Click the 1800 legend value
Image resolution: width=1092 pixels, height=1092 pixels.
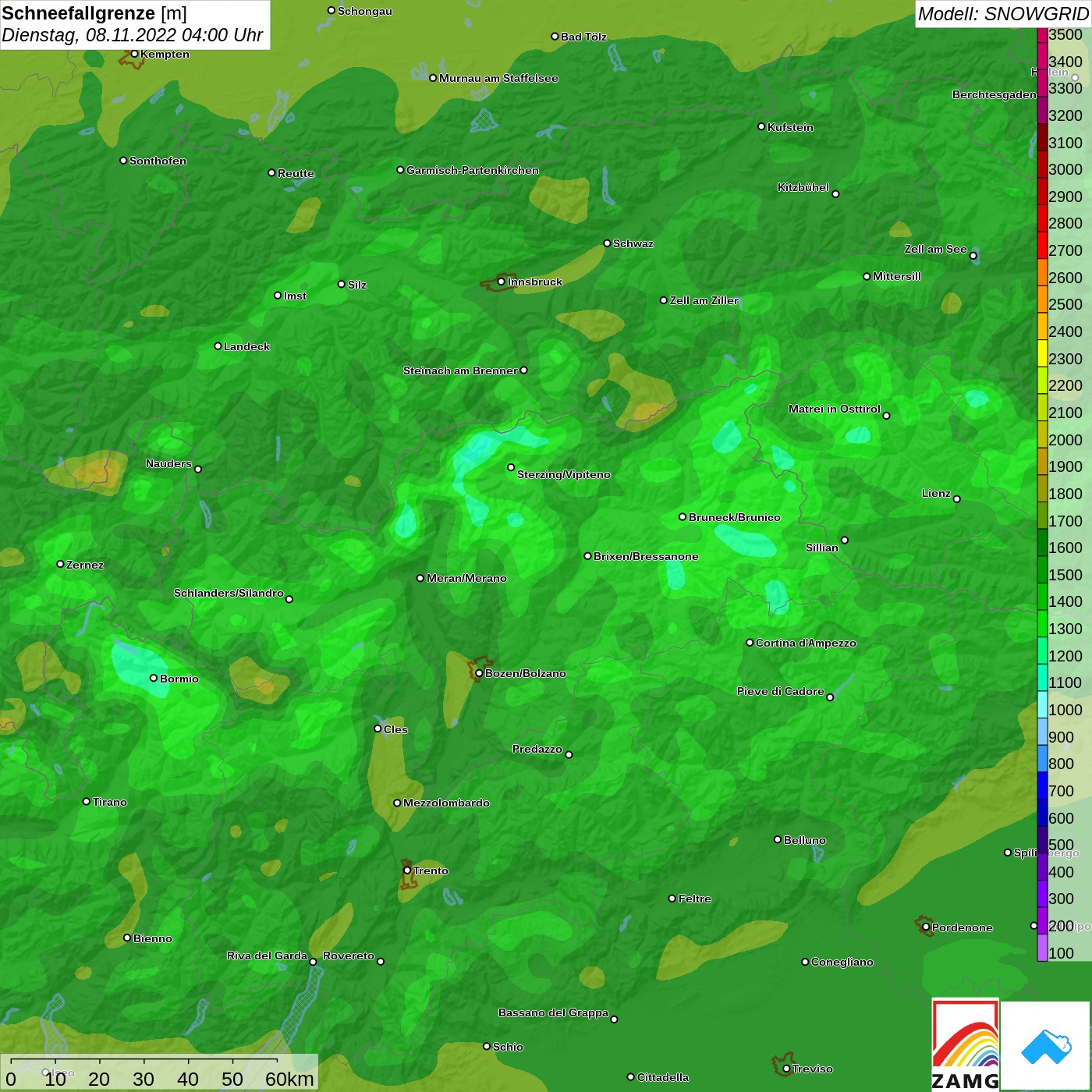coord(1065,494)
